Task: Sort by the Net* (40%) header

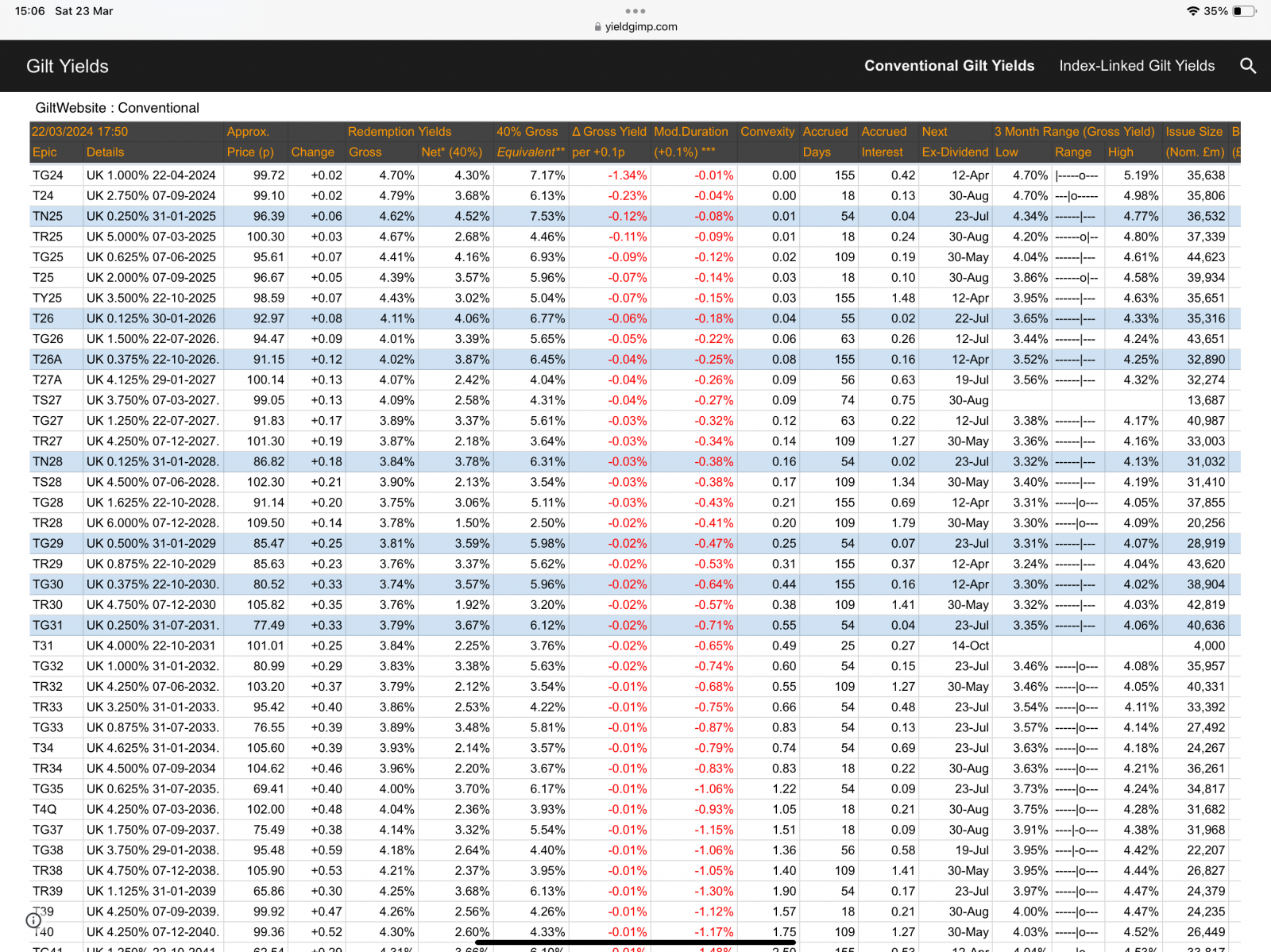Action: click(x=452, y=152)
